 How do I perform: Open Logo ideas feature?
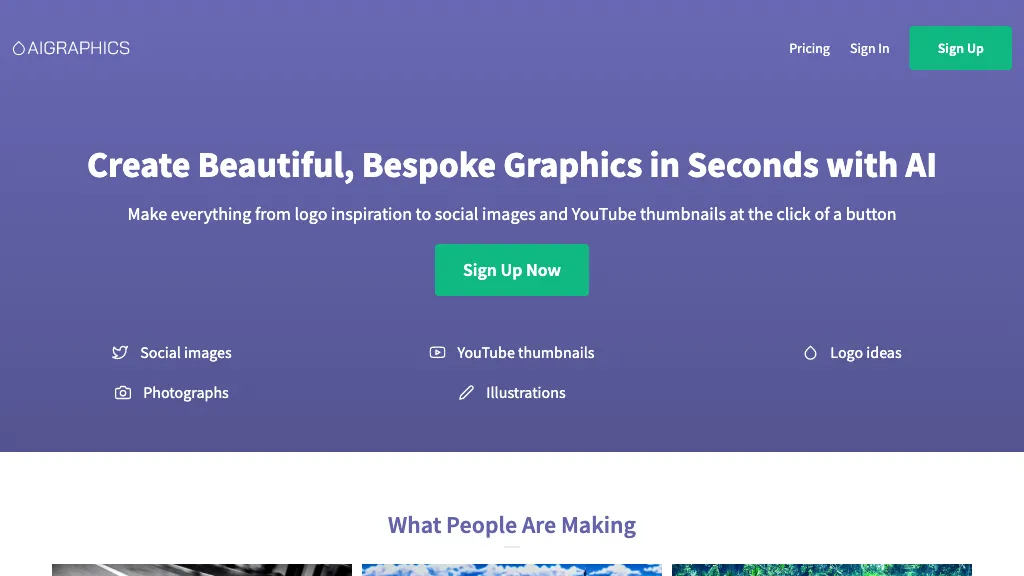pyautogui.click(x=864, y=352)
